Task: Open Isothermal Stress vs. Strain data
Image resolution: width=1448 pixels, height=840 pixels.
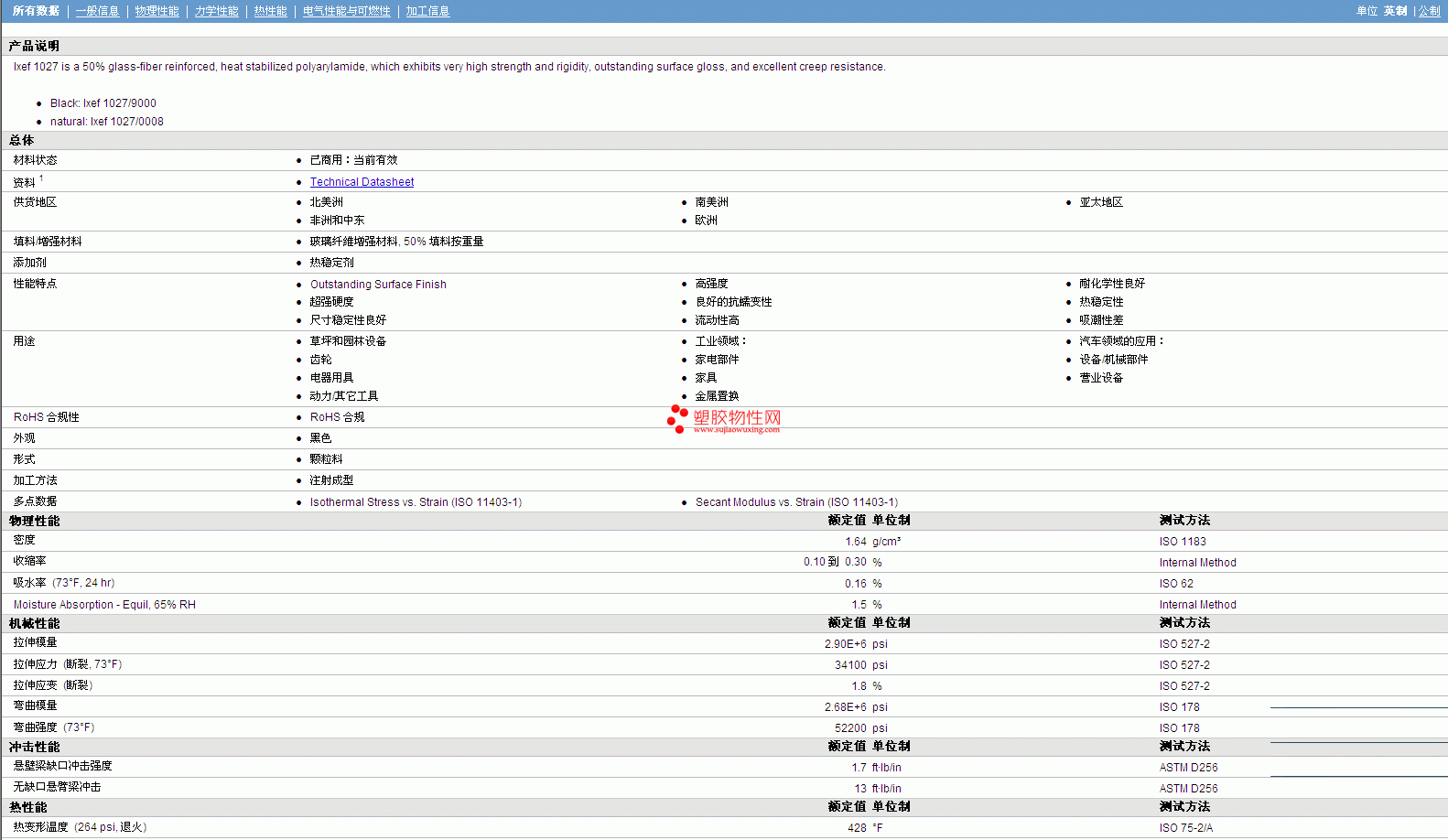Action: tap(416, 502)
